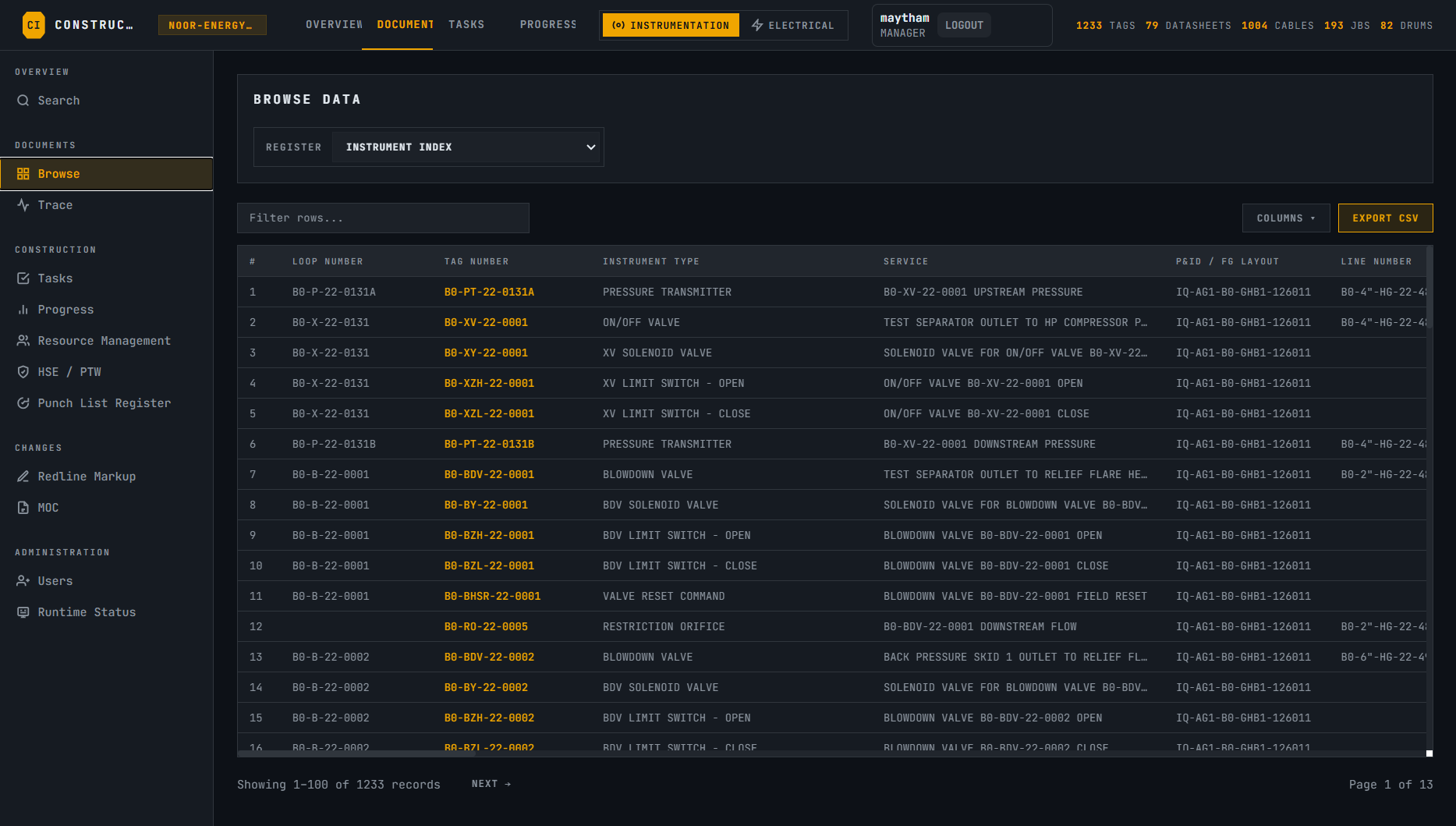The width and height of the screenshot is (1456, 826).
Task: Click the Users add-person icon
Action: coord(23,581)
